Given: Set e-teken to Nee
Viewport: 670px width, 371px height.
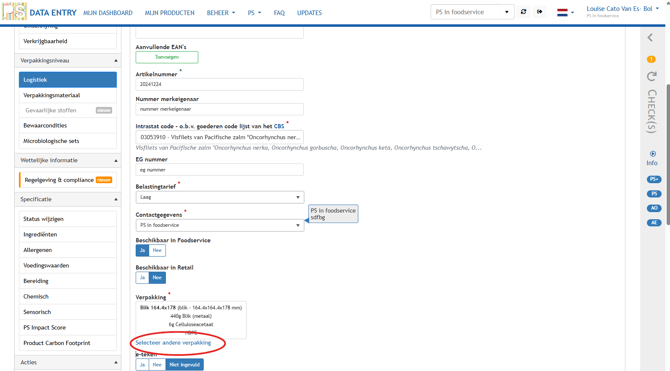Looking at the screenshot, I should pos(157,365).
